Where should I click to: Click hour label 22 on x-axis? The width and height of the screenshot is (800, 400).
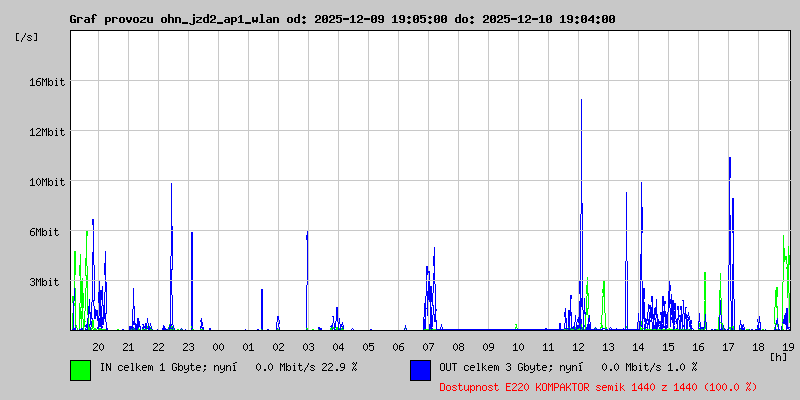click(159, 347)
